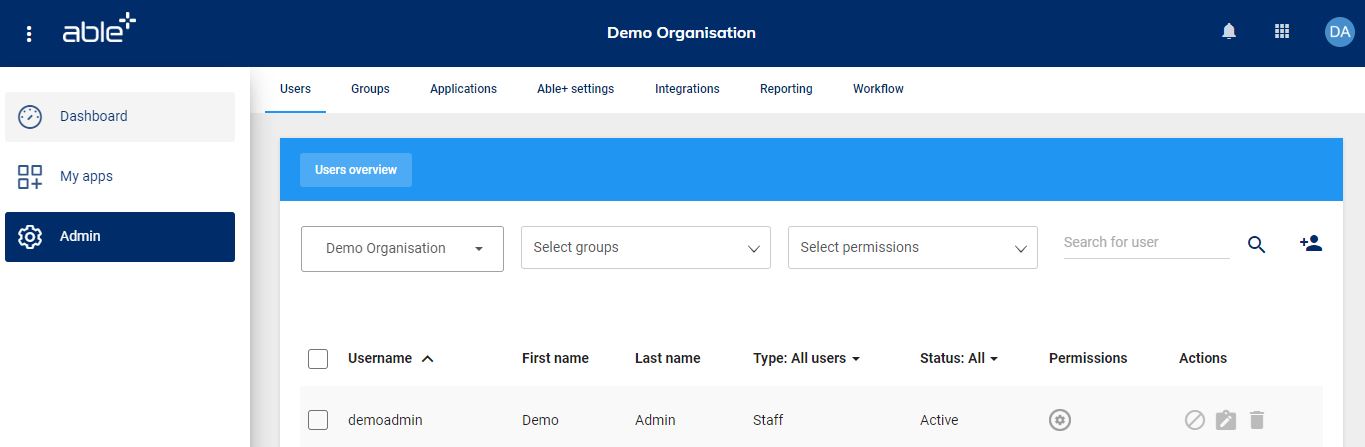Open the three-dot menu beside logo

tap(29, 34)
